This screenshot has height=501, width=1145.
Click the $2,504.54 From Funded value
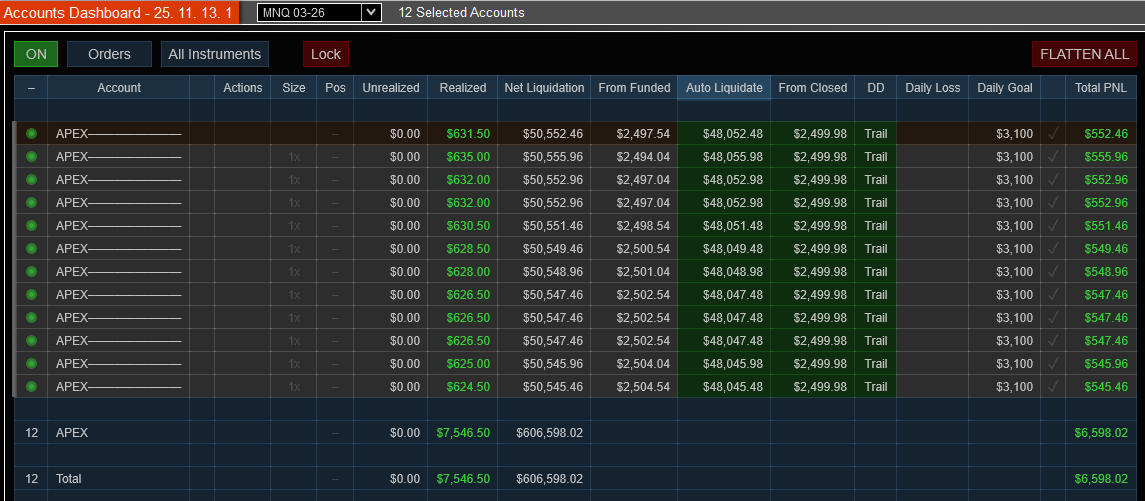click(643, 386)
